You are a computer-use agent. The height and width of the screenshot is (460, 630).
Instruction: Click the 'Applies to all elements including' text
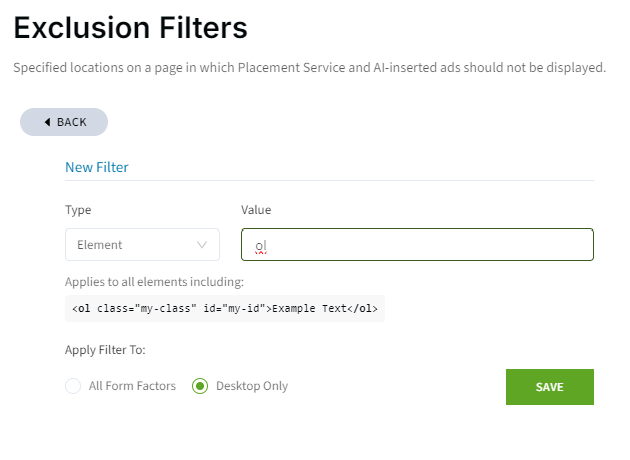tap(154, 282)
